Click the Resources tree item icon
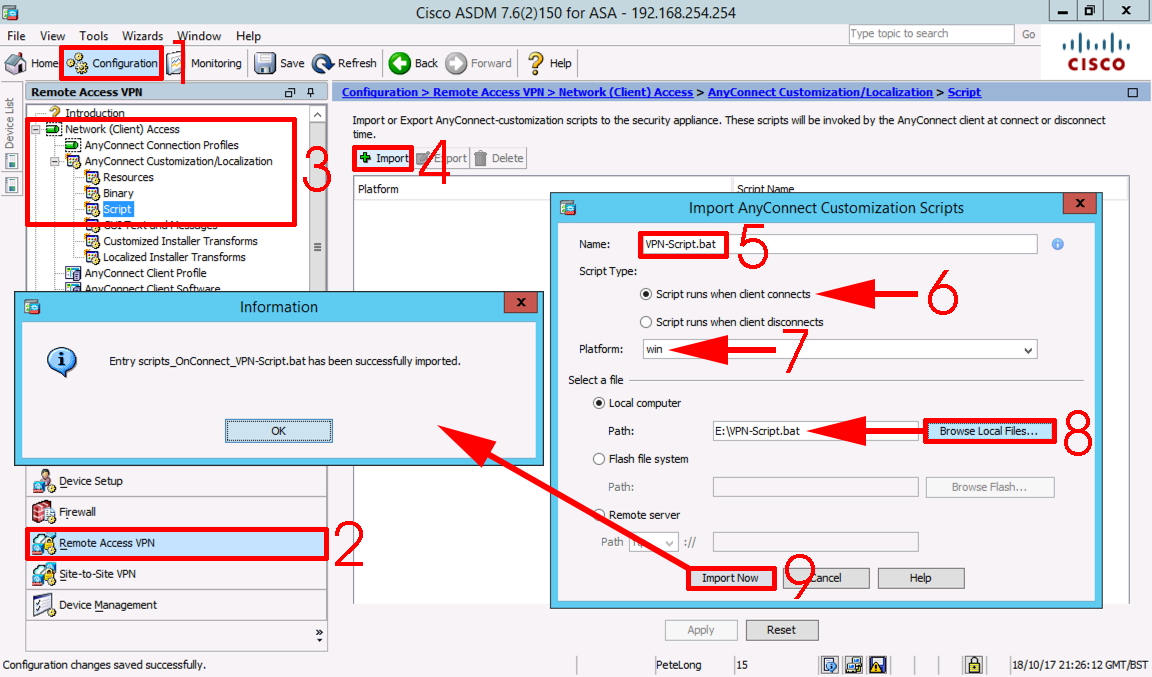This screenshot has height=677, width=1152. [x=92, y=177]
